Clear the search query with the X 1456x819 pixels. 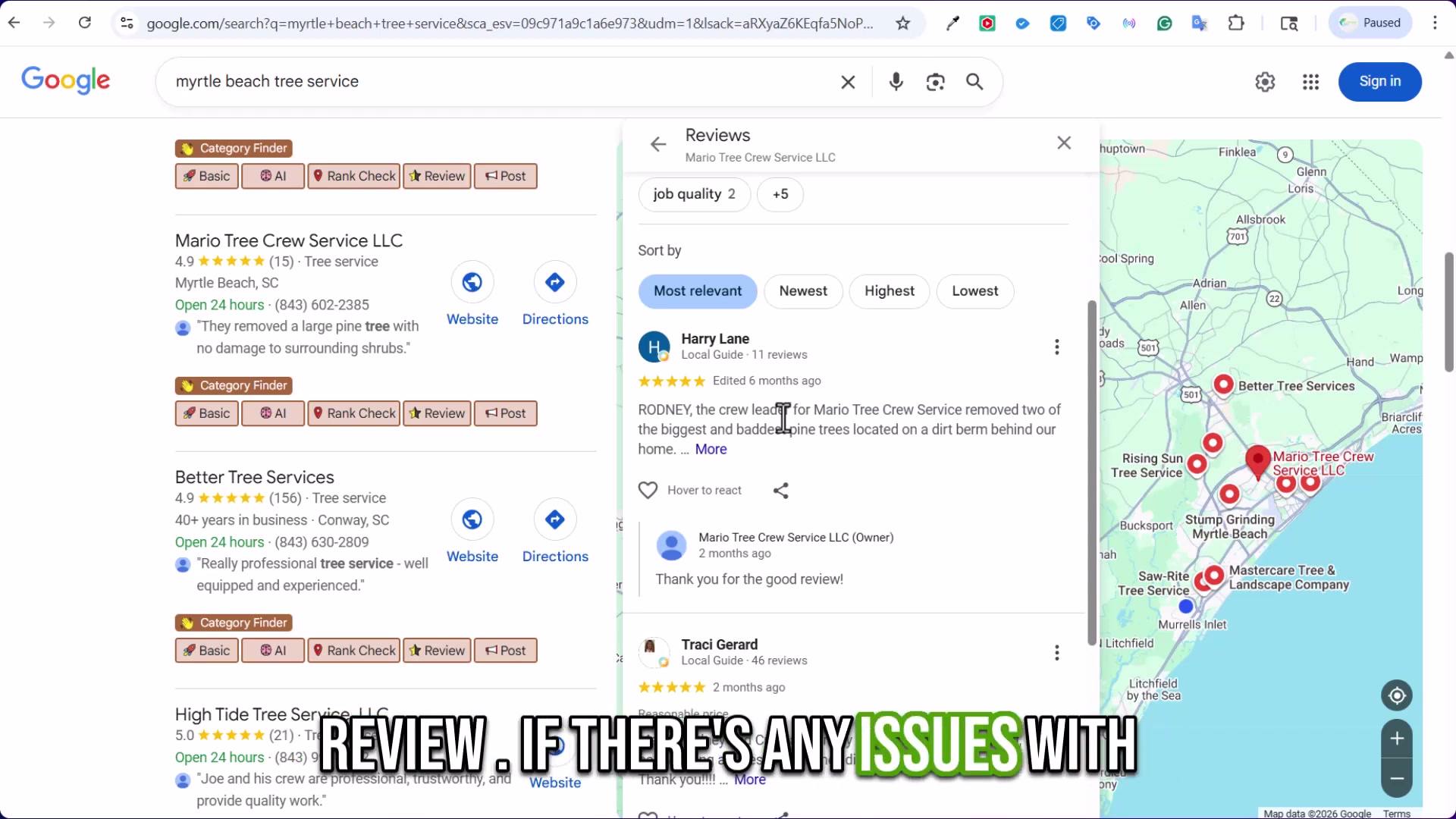coord(848,82)
